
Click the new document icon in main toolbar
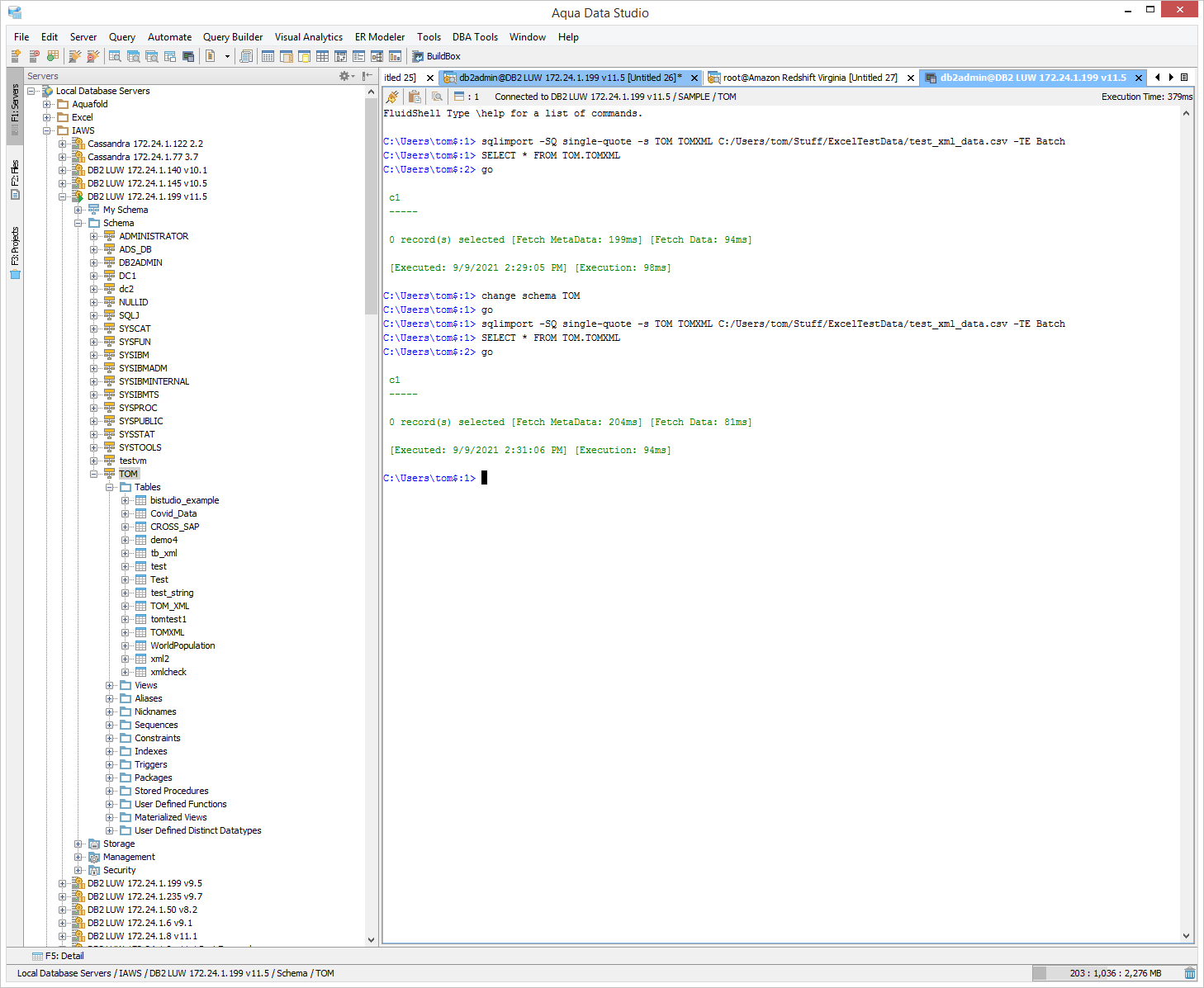pyautogui.click(x=211, y=56)
